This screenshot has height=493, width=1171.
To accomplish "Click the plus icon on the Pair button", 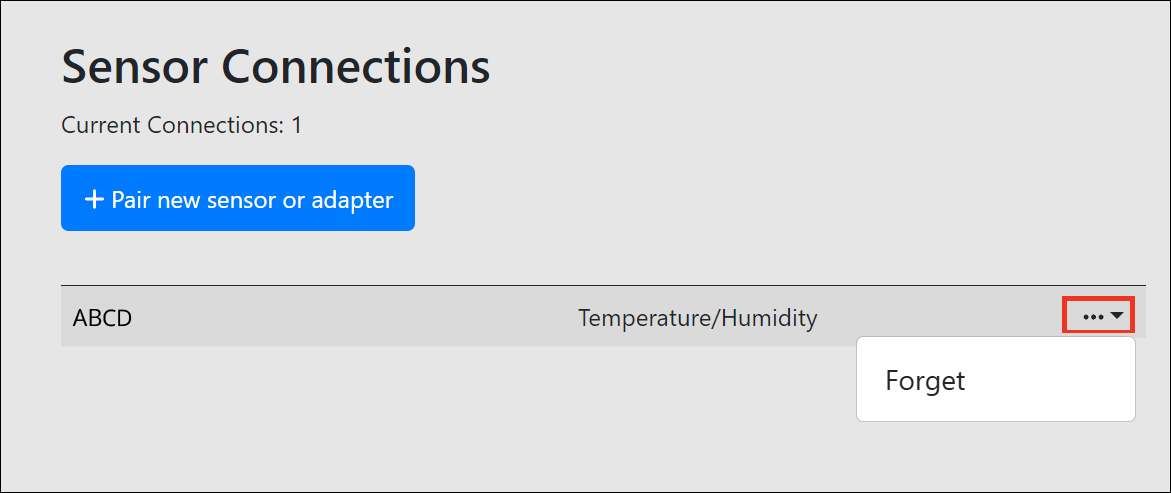I will tap(94, 199).
